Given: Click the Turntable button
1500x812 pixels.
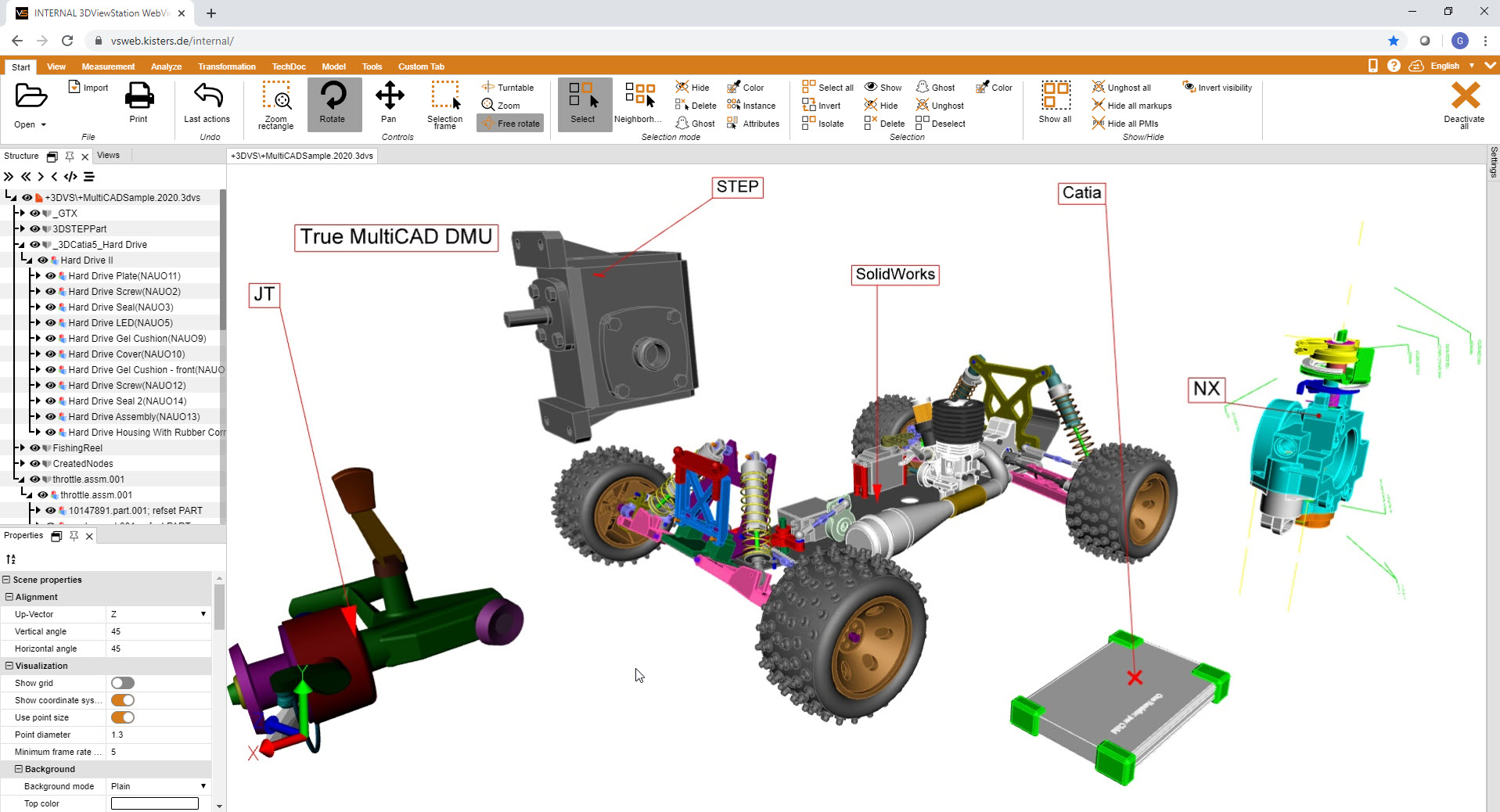Looking at the screenshot, I should tap(508, 88).
